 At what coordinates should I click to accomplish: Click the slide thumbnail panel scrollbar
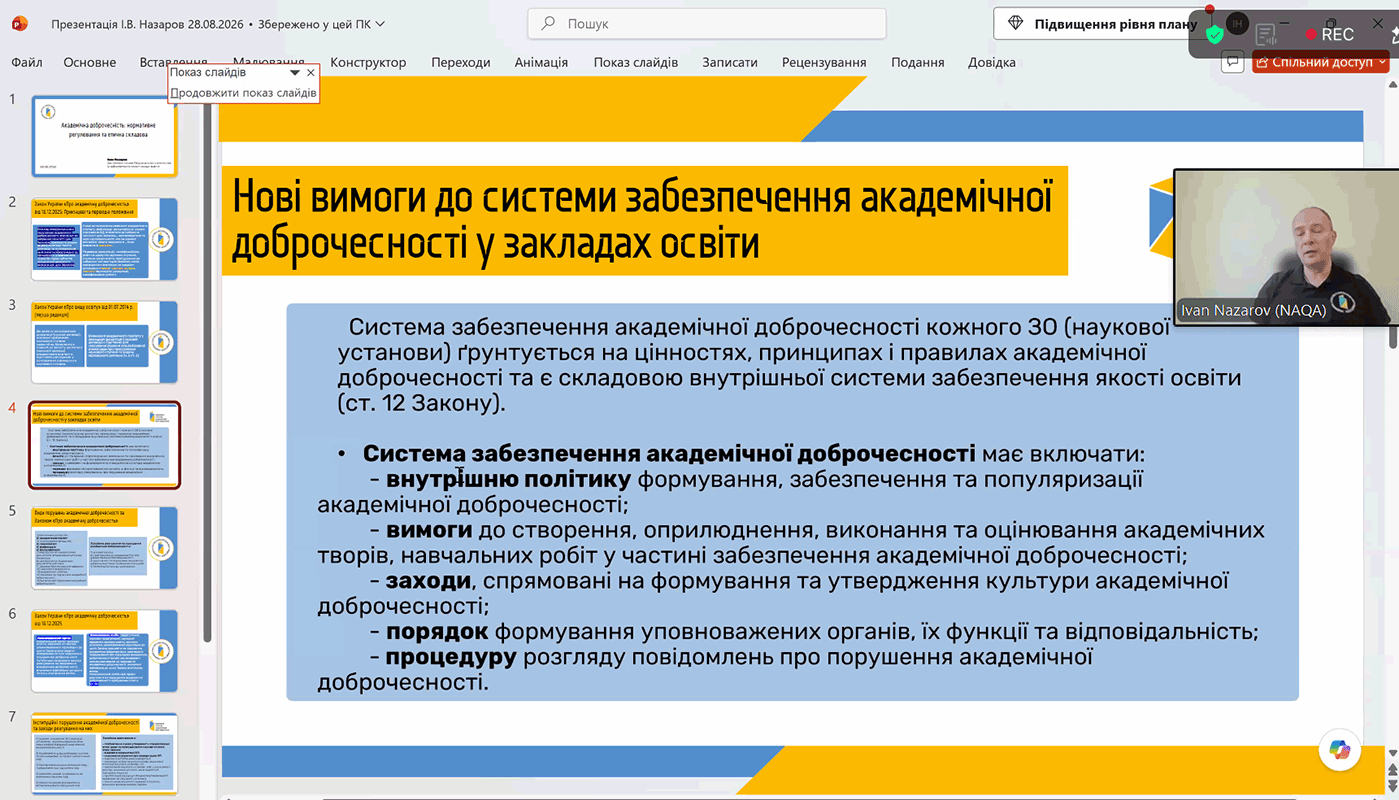(208, 370)
